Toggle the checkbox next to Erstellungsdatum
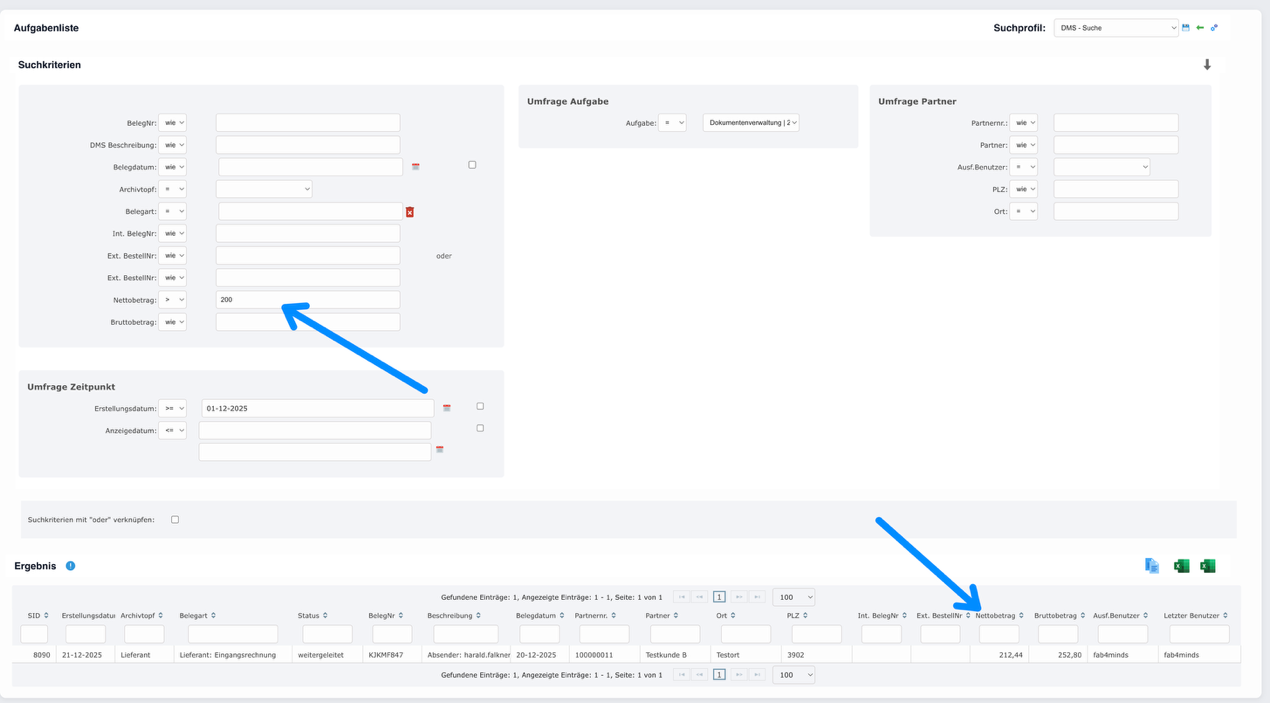Viewport: 1270px width, 703px height. [x=480, y=406]
